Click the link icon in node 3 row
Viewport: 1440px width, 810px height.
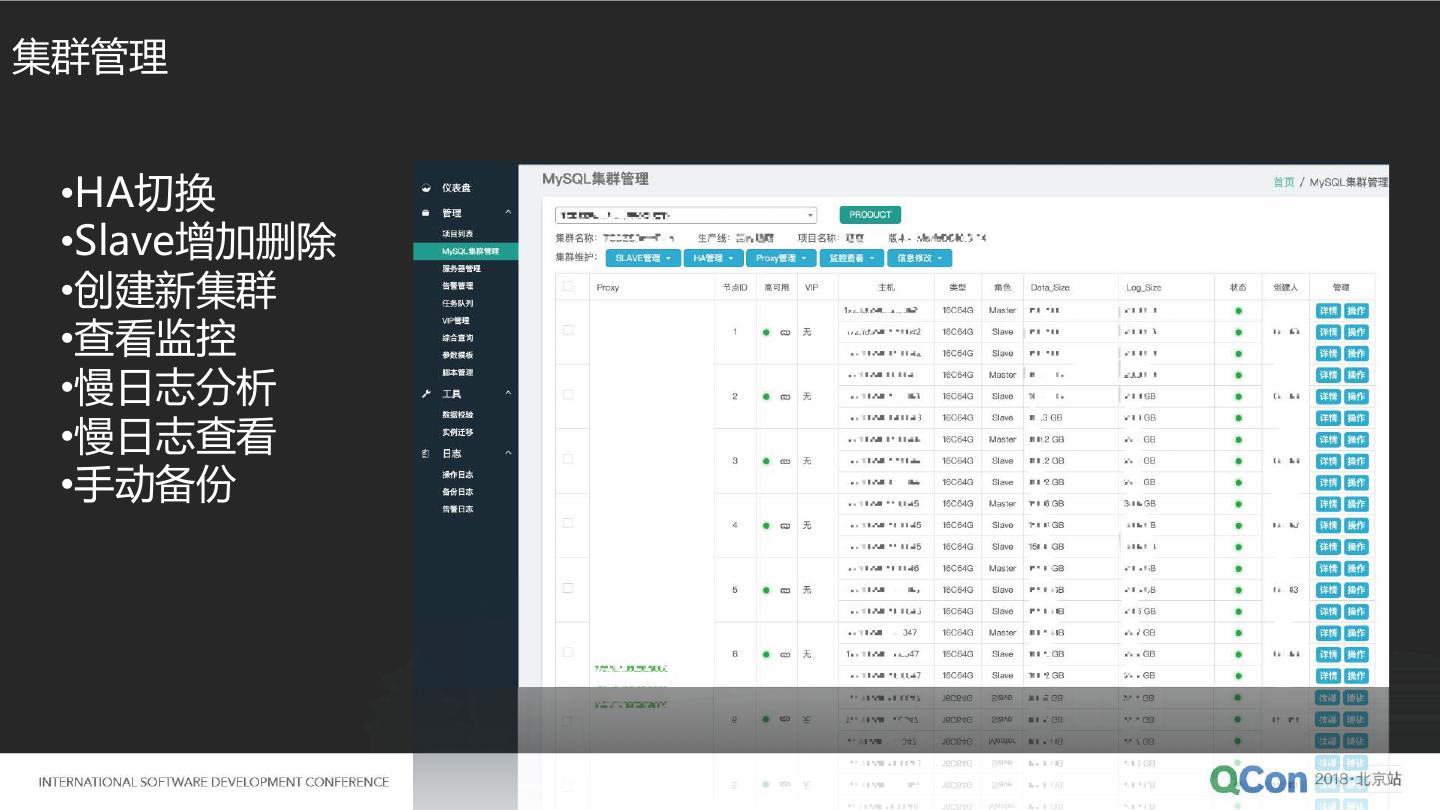[786, 461]
